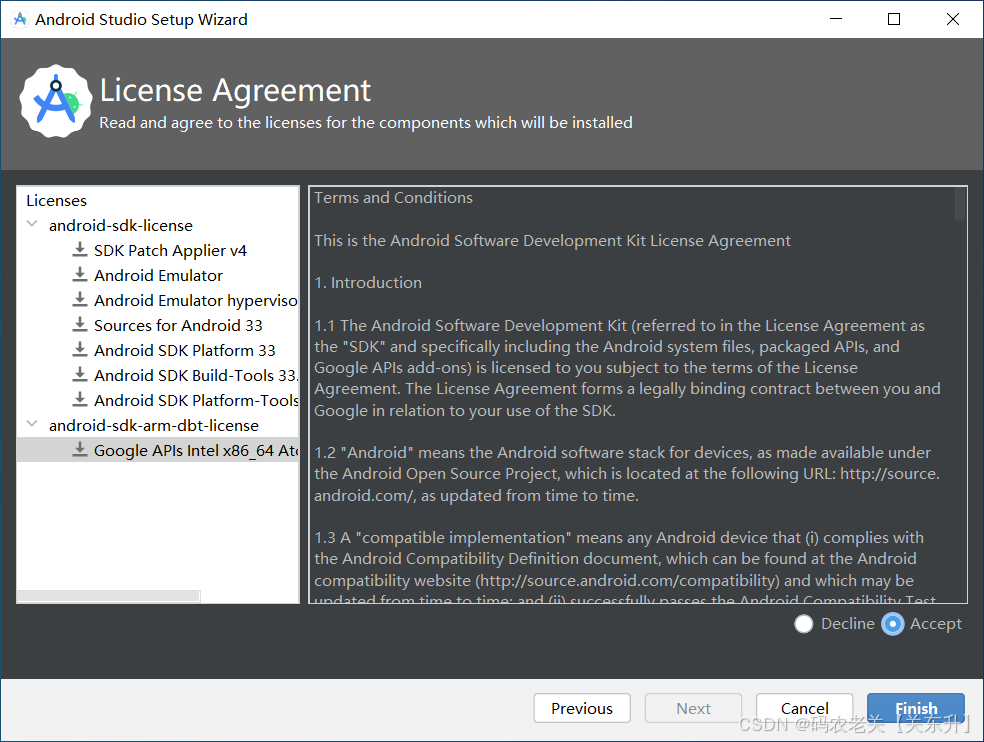Image resolution: width=984 pixels, height=742 pixels.
Task: Click the disabled Next button
Action: point(693,708)
